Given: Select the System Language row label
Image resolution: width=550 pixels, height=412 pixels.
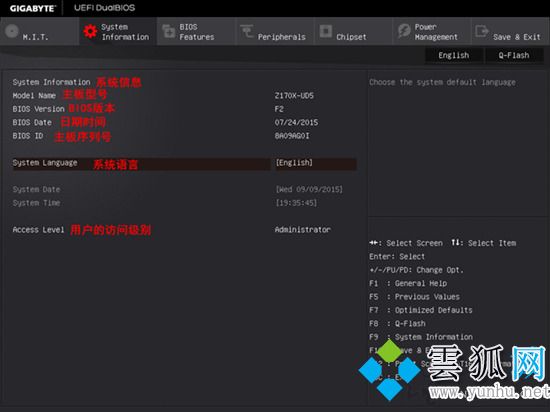Looking at the screenshot, I should tap(45, 163).
